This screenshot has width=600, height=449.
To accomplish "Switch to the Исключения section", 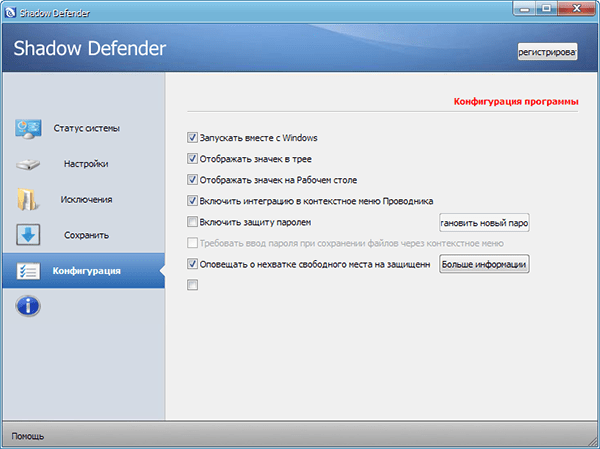I will (x=86, y=199).
